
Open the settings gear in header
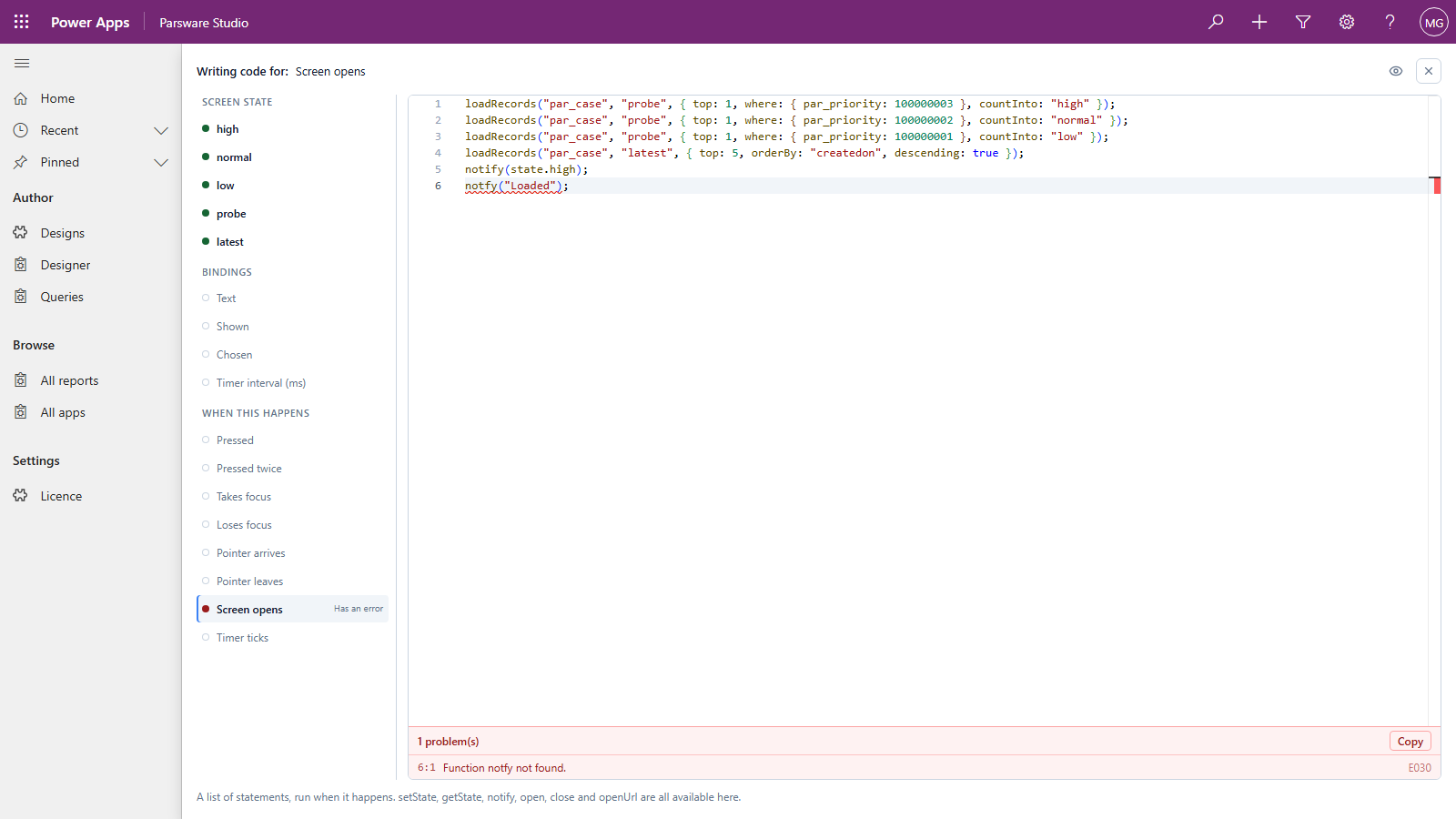click(x=1347, y=22)
